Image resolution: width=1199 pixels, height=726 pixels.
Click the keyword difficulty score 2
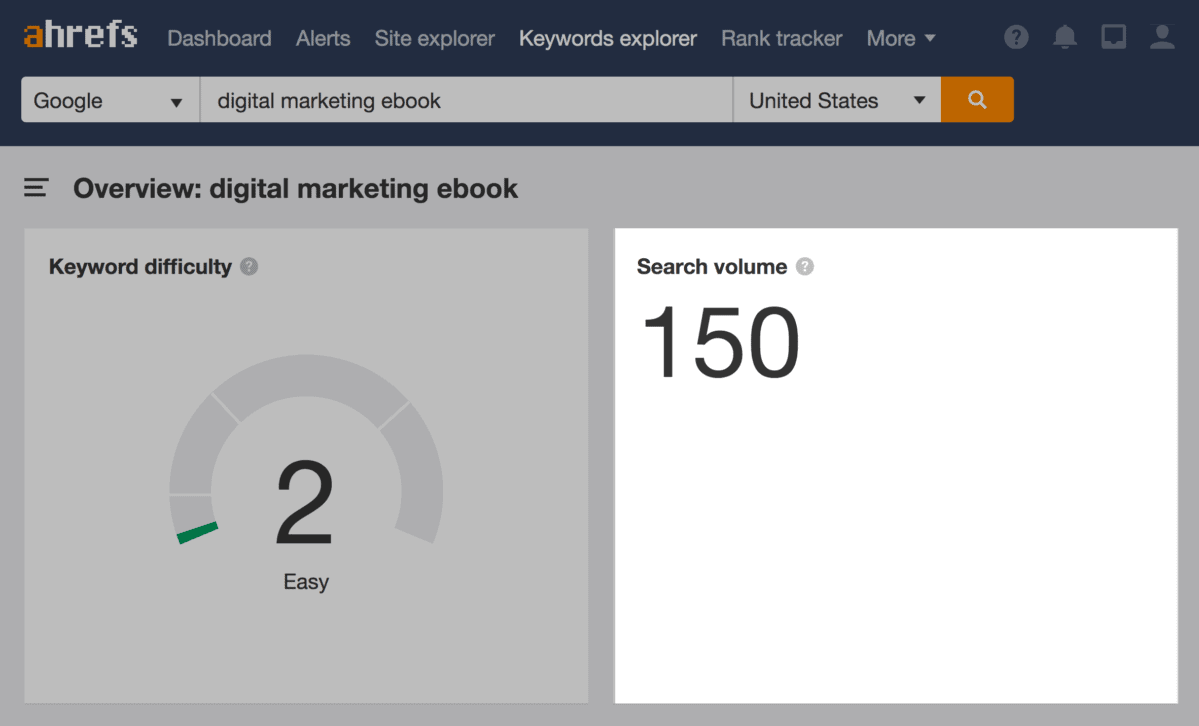click(x=305, y=502)
